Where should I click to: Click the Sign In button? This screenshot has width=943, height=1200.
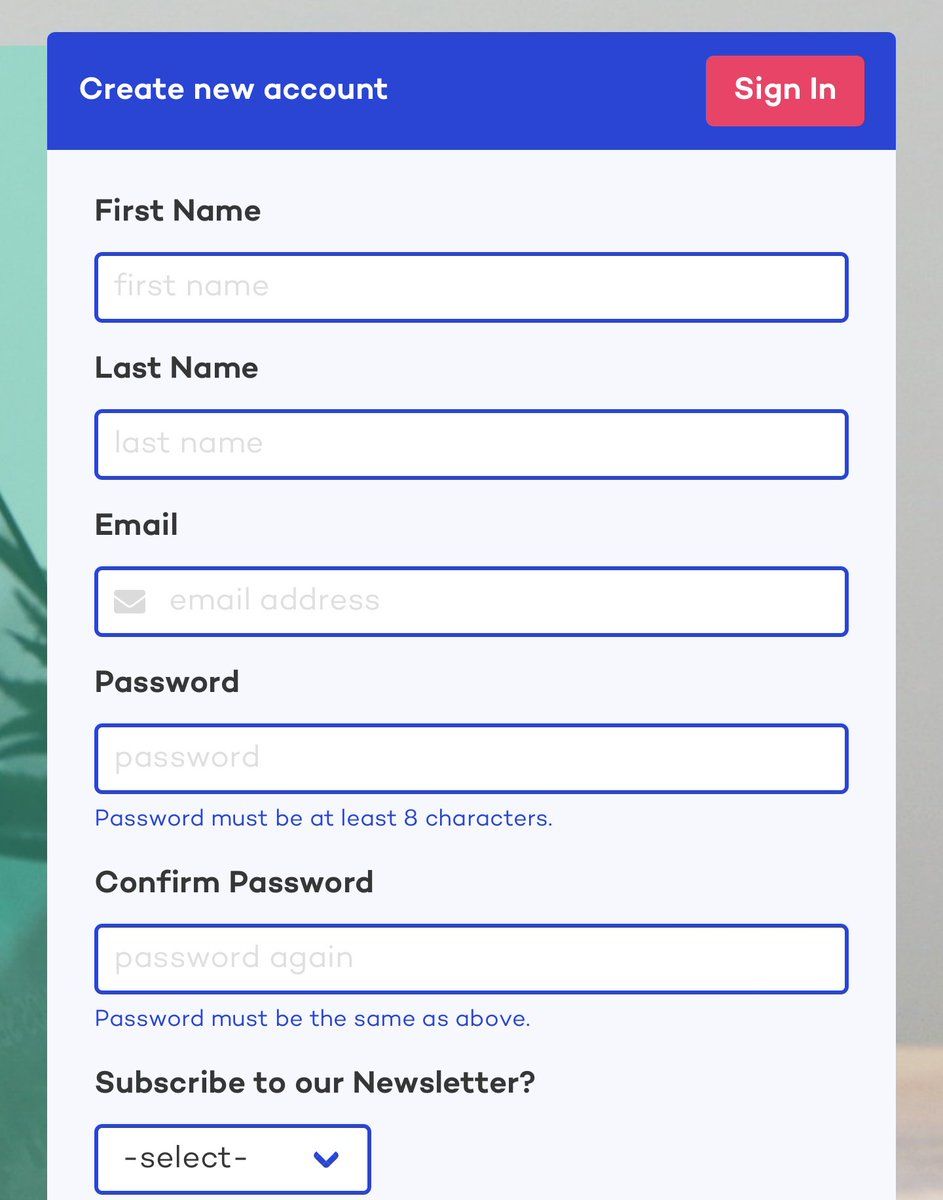[785, 91]
